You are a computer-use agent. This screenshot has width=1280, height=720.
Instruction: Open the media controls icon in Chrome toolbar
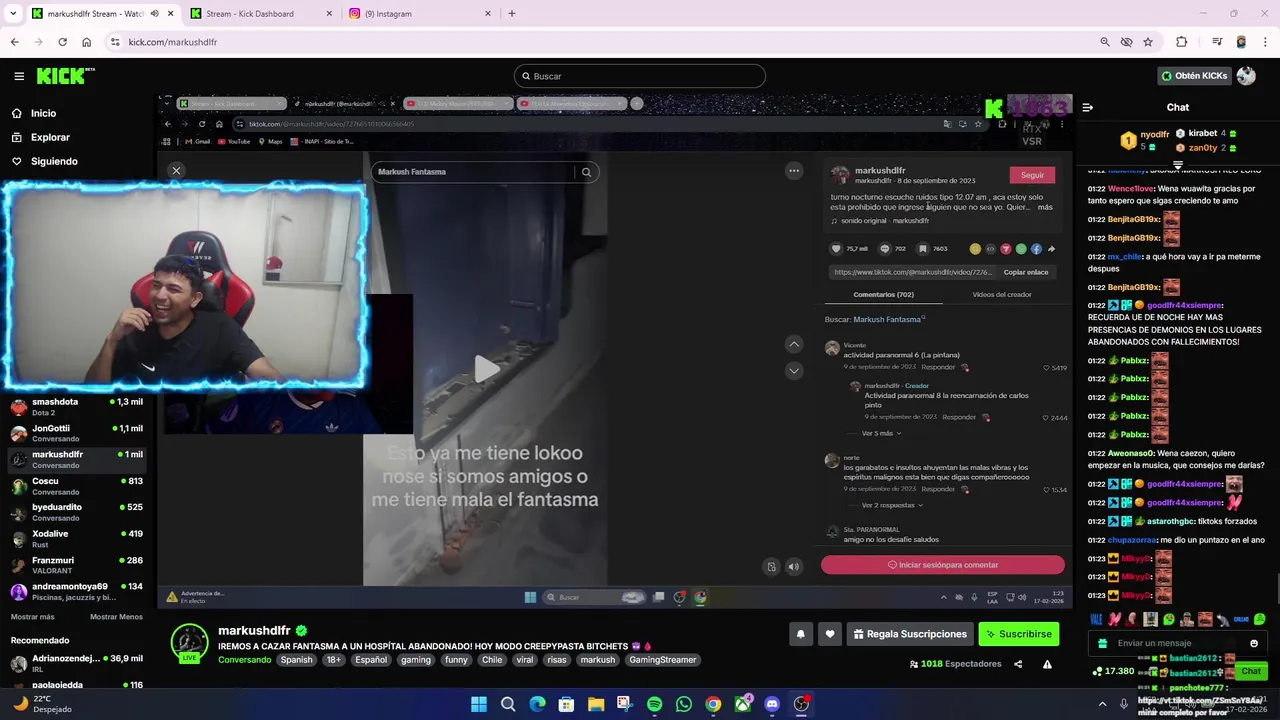click(1217, 42)
